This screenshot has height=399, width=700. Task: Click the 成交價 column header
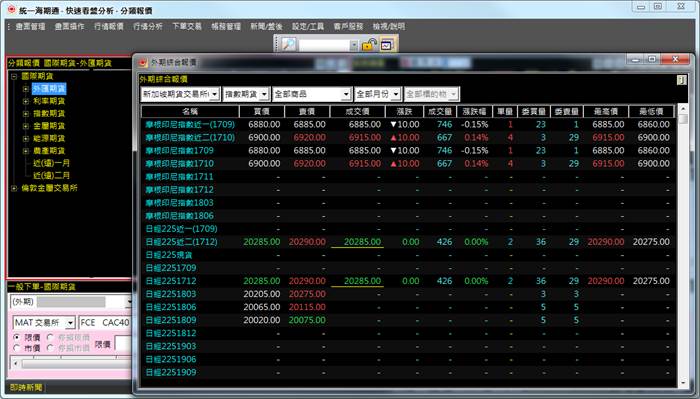pos(357,112)
